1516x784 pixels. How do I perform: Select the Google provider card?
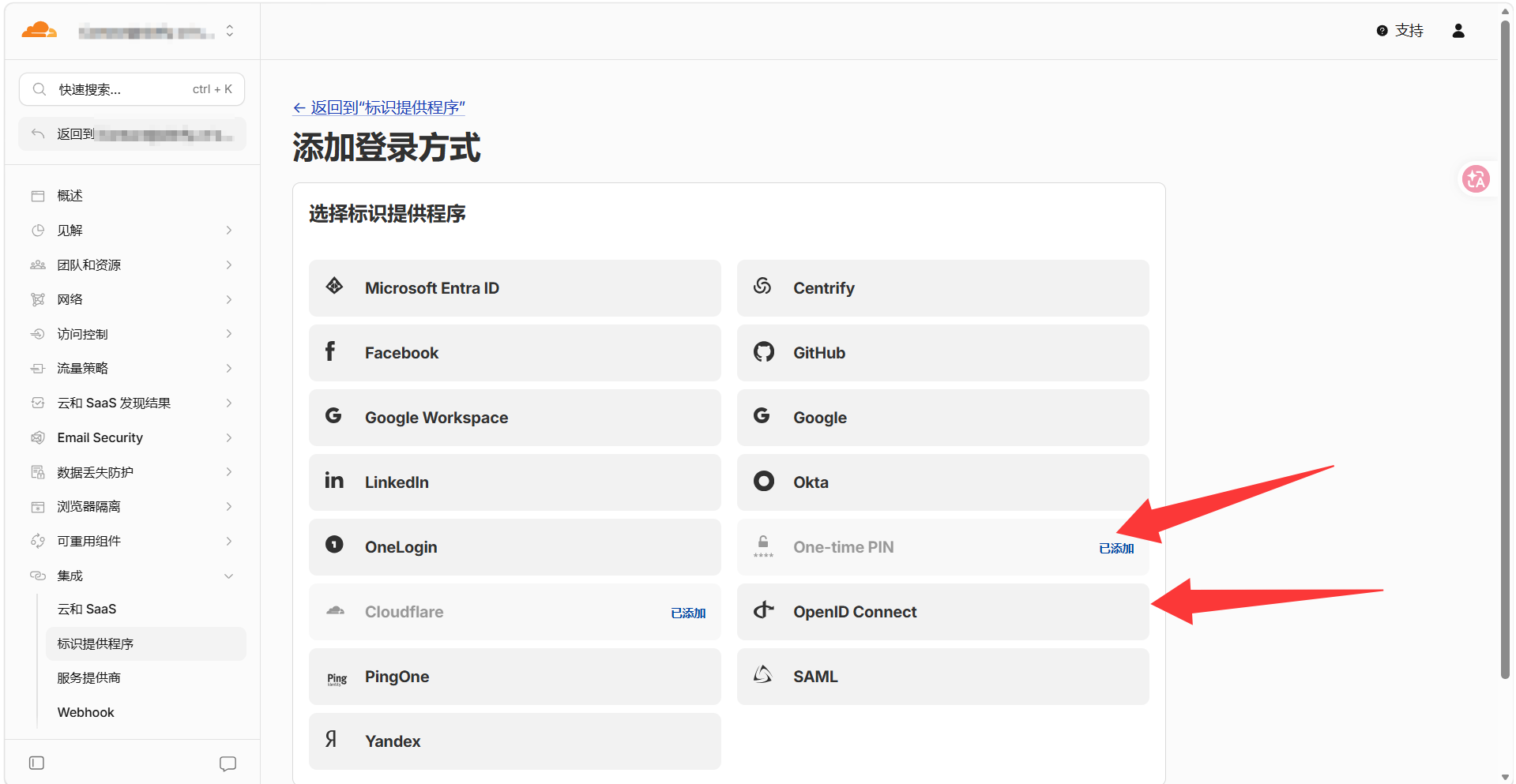(x=943, y=418)
